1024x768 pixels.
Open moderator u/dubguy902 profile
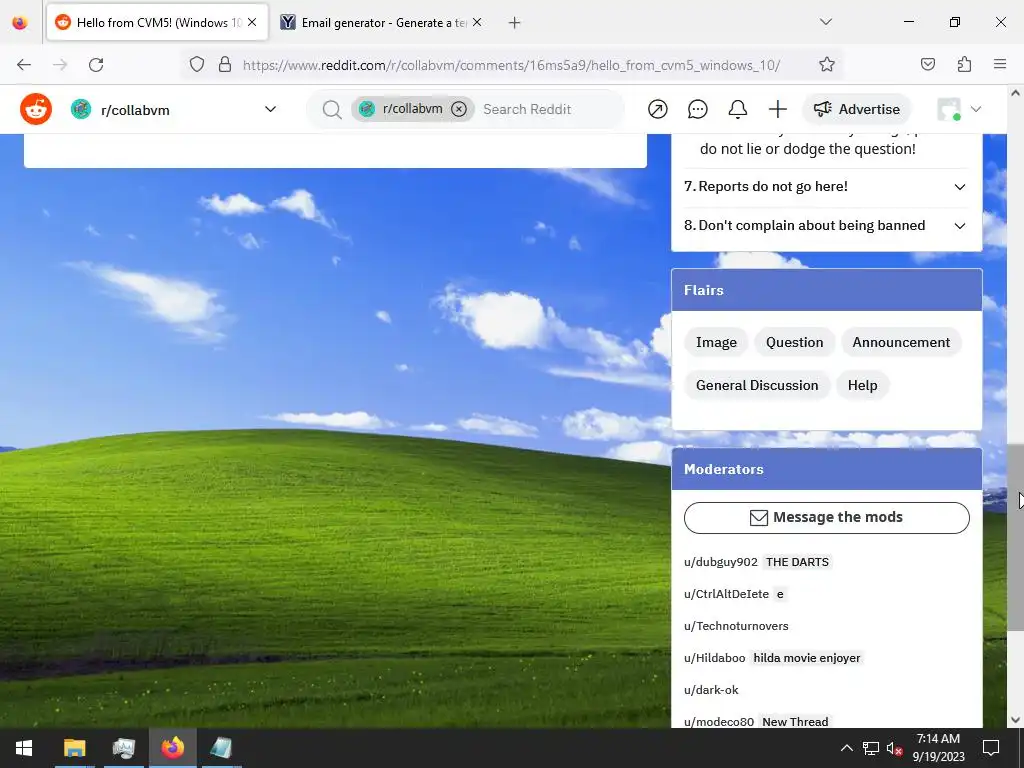point(721,562)
